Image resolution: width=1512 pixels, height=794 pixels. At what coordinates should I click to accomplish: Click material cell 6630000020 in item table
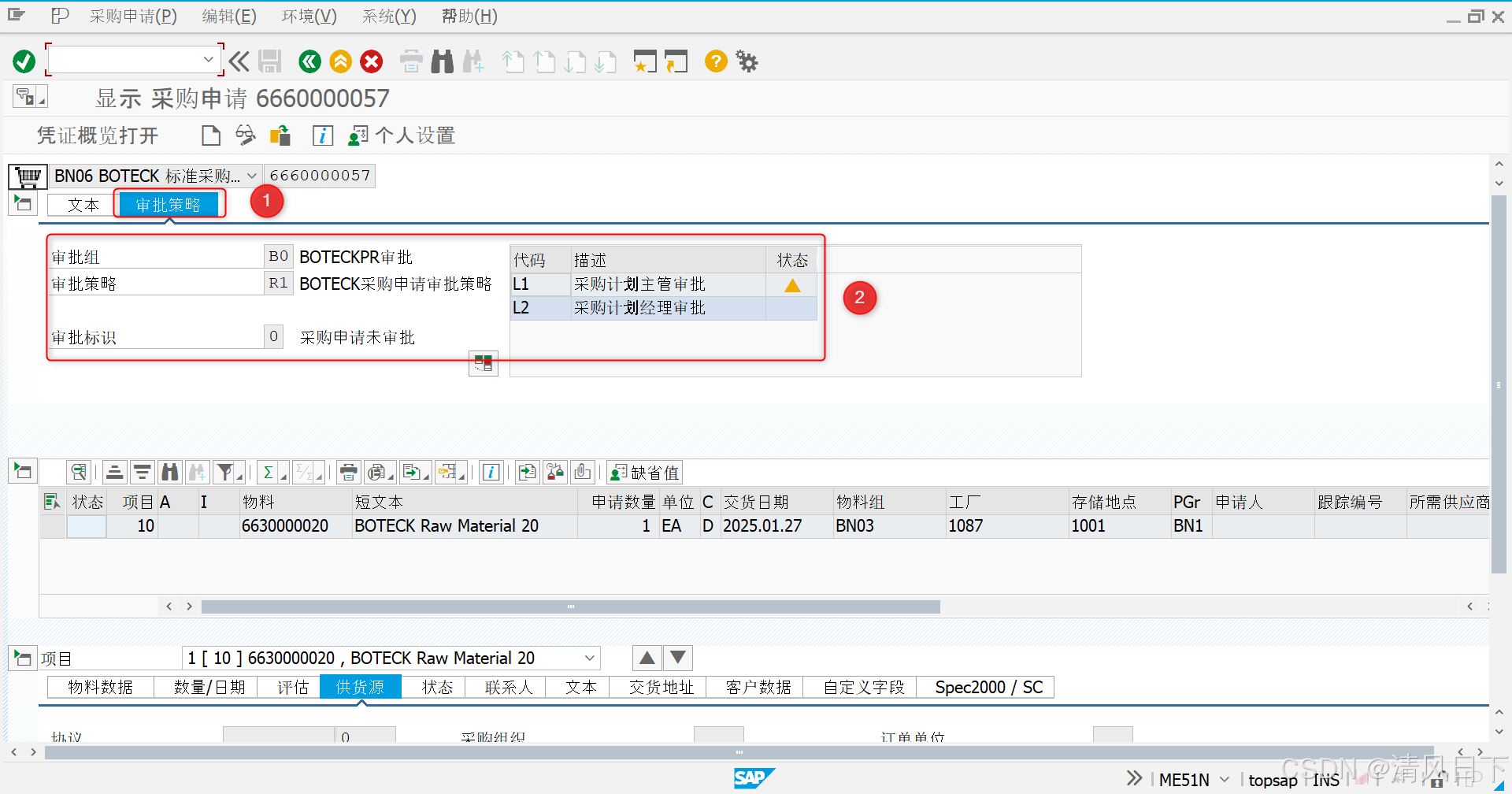[295, 526]
